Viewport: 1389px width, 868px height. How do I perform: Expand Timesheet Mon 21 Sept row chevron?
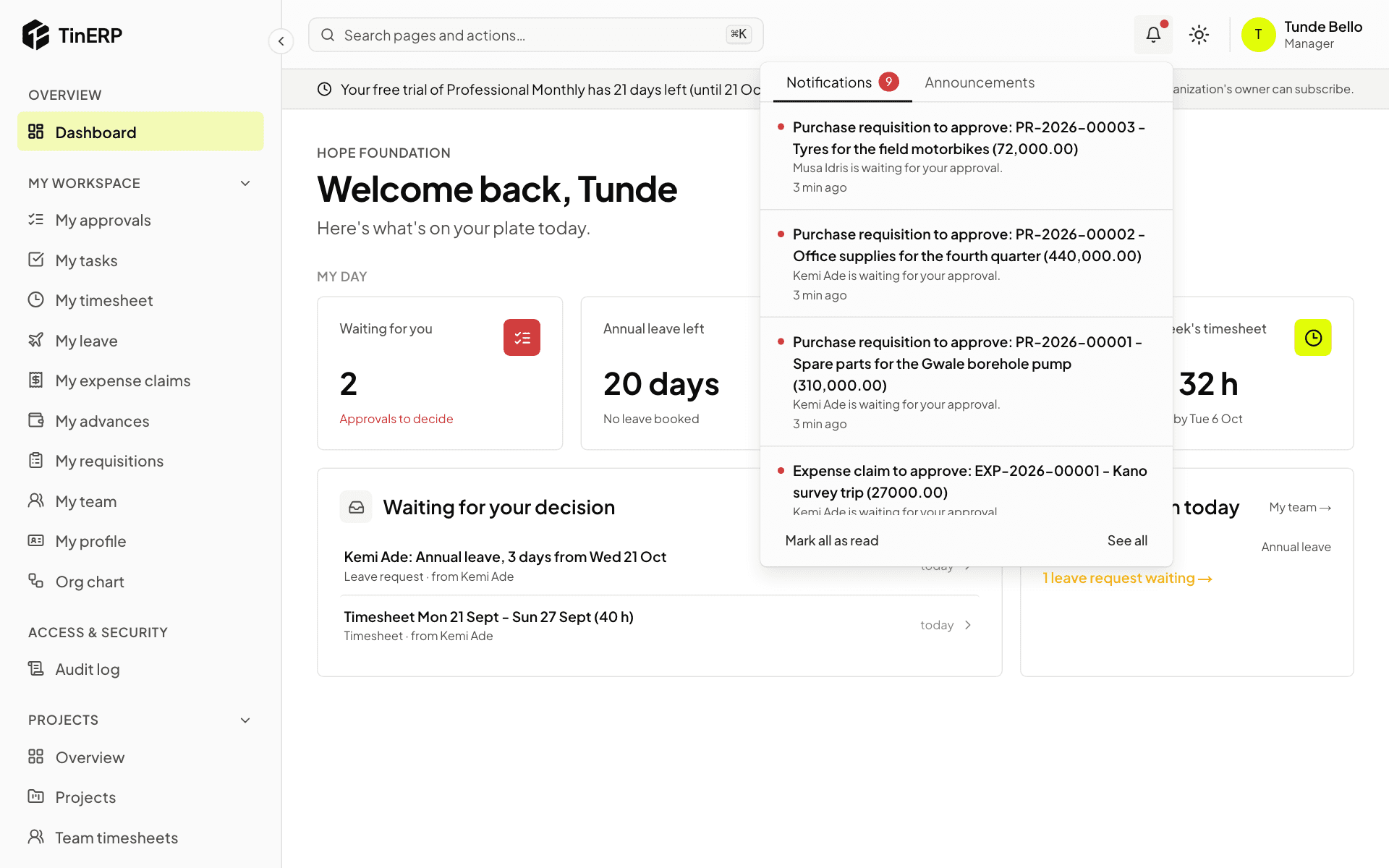[968, 625]
